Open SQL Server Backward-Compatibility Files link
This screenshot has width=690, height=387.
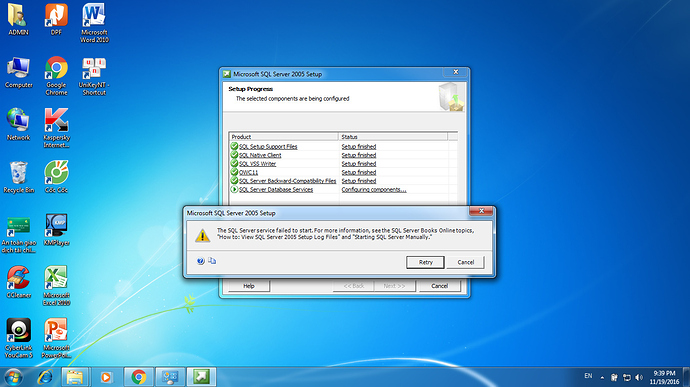click(287, 181)
